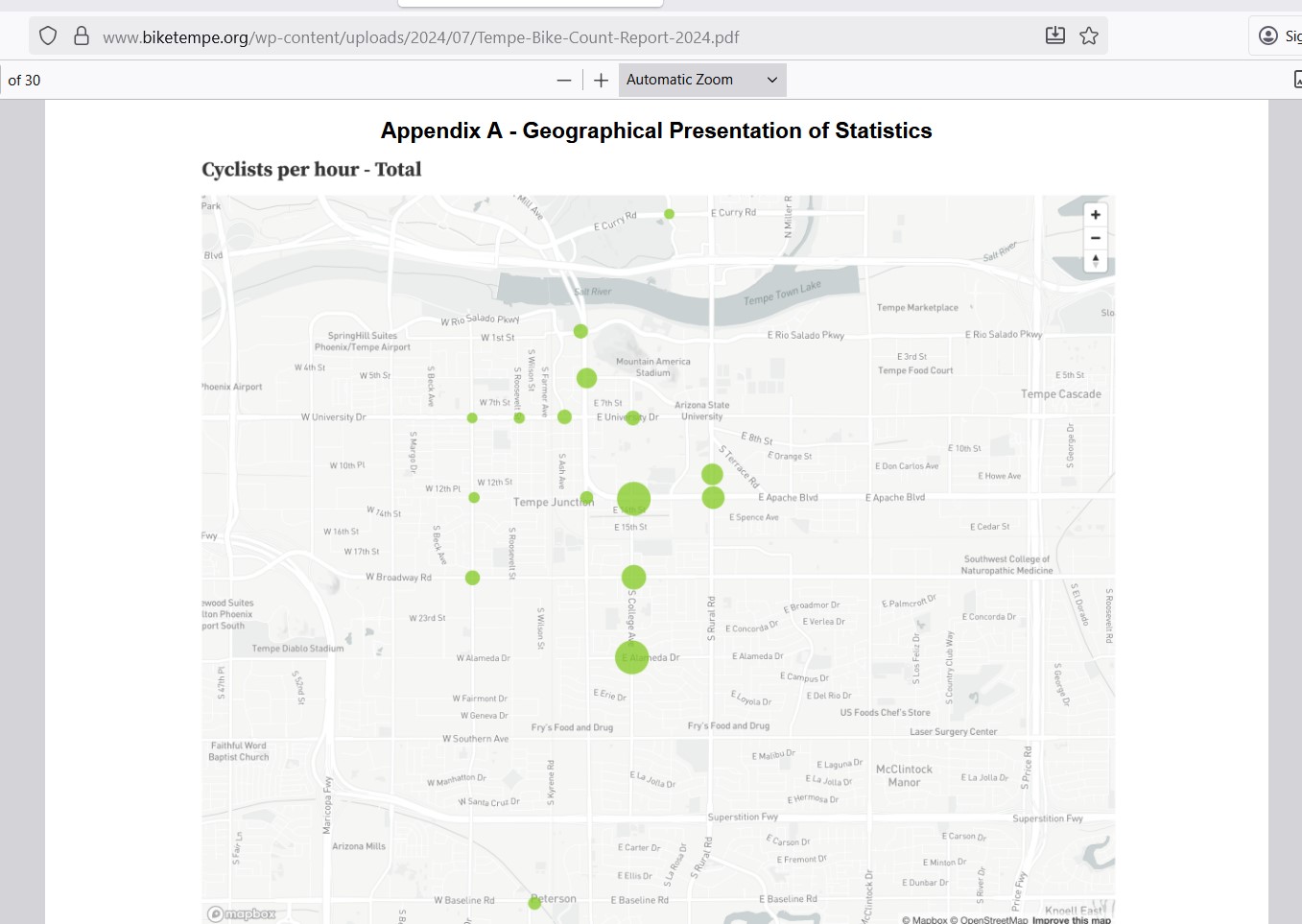
Task: Click the Mapbox logo on the map
Action: [x=242, y=913]
